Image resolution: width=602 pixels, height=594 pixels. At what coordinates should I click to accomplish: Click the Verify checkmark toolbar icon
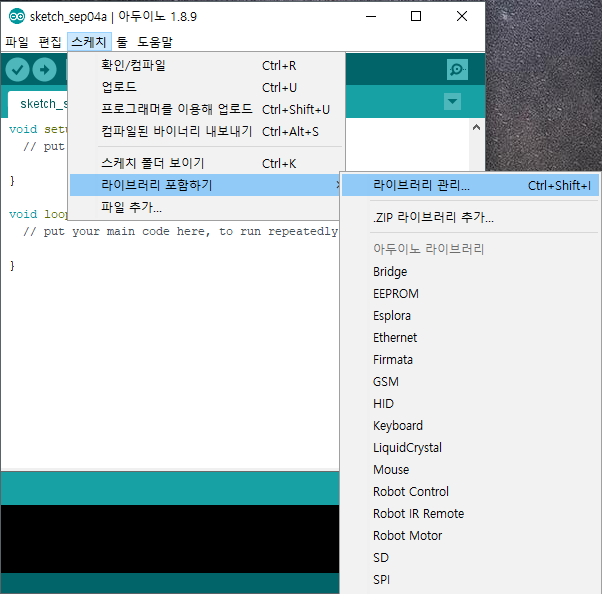tap(17, 70)
